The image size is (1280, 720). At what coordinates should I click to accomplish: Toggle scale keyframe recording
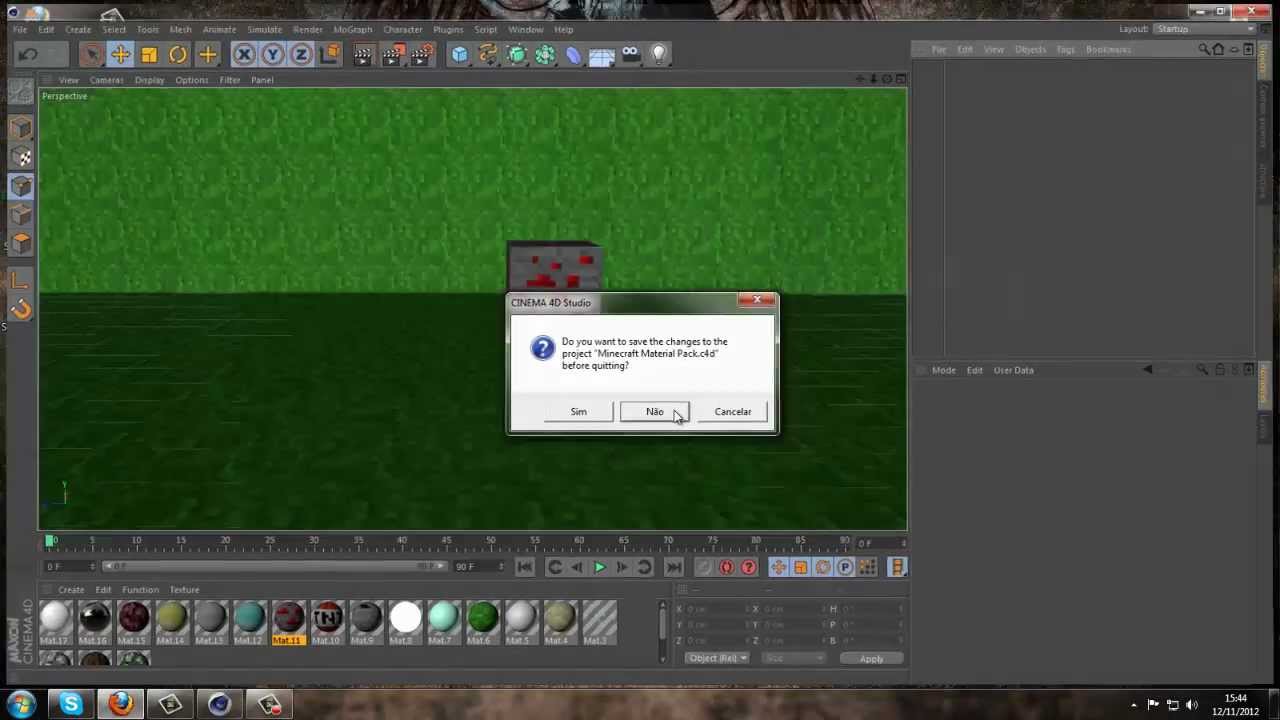(x=800, y=567)
